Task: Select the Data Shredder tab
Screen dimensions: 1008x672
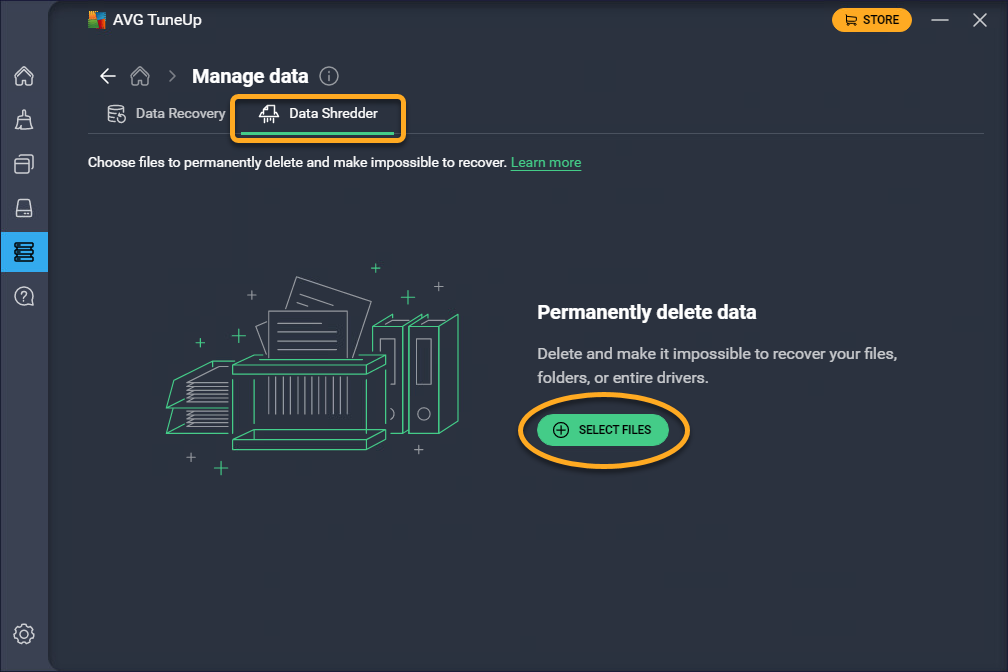Action: (319, 114)
